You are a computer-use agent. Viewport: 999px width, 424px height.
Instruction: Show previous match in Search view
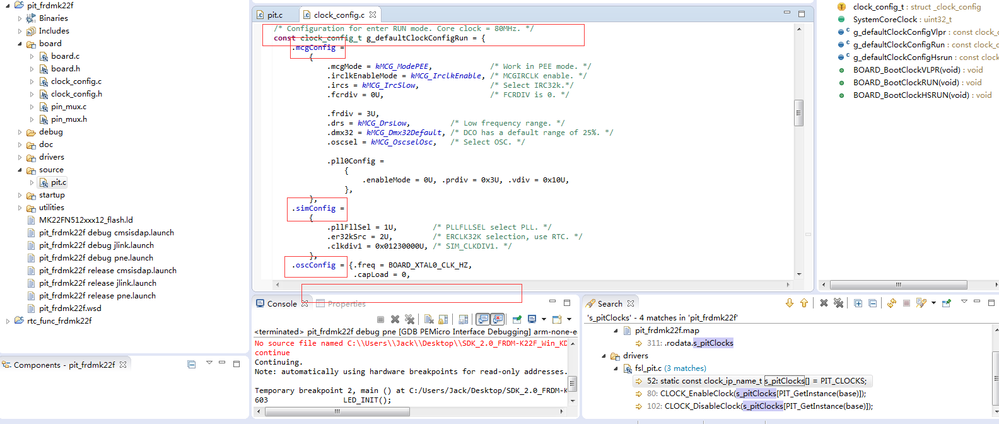pyautogui.click(x=804, y=303)
